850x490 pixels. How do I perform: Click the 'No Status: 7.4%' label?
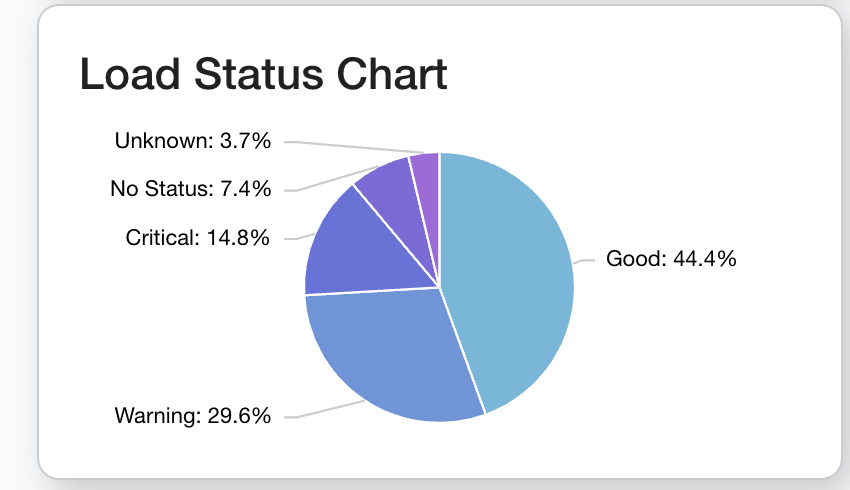(x=190, y=189)
